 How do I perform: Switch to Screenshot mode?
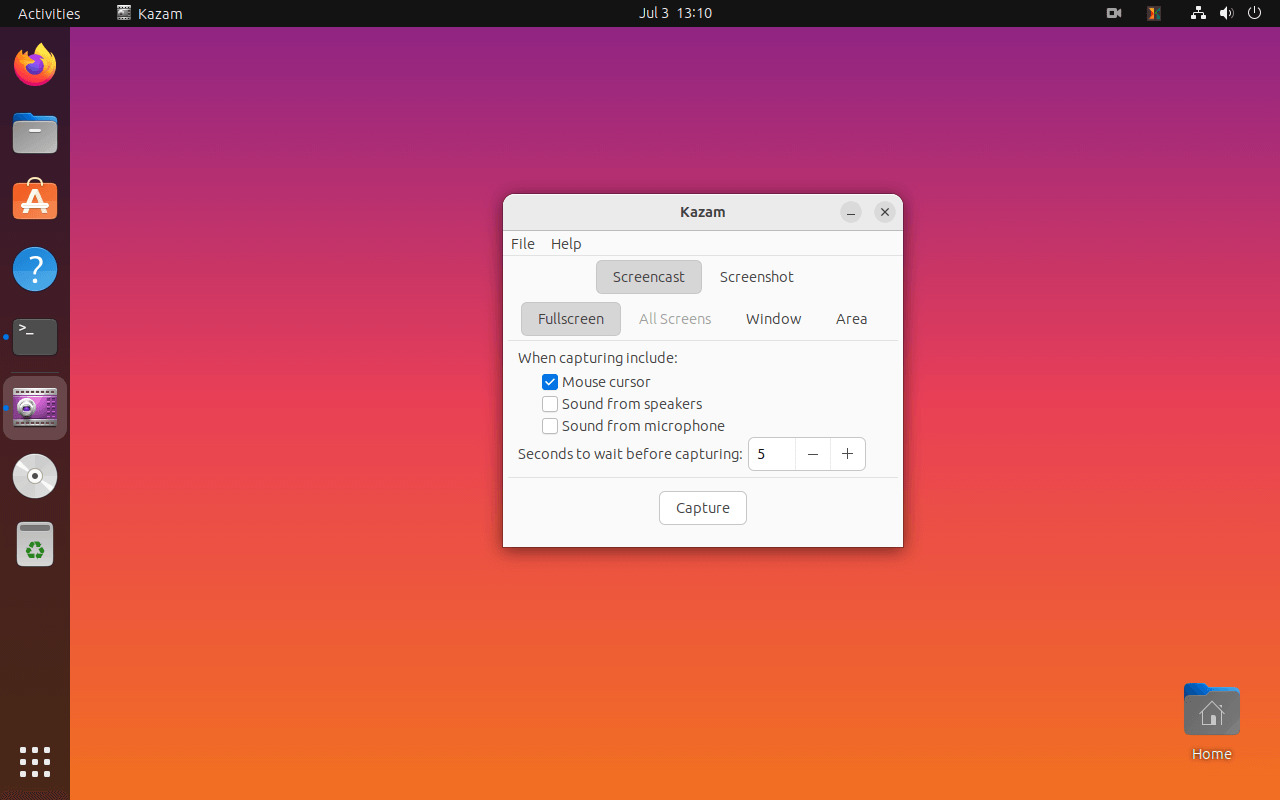[x=757, y=277]
